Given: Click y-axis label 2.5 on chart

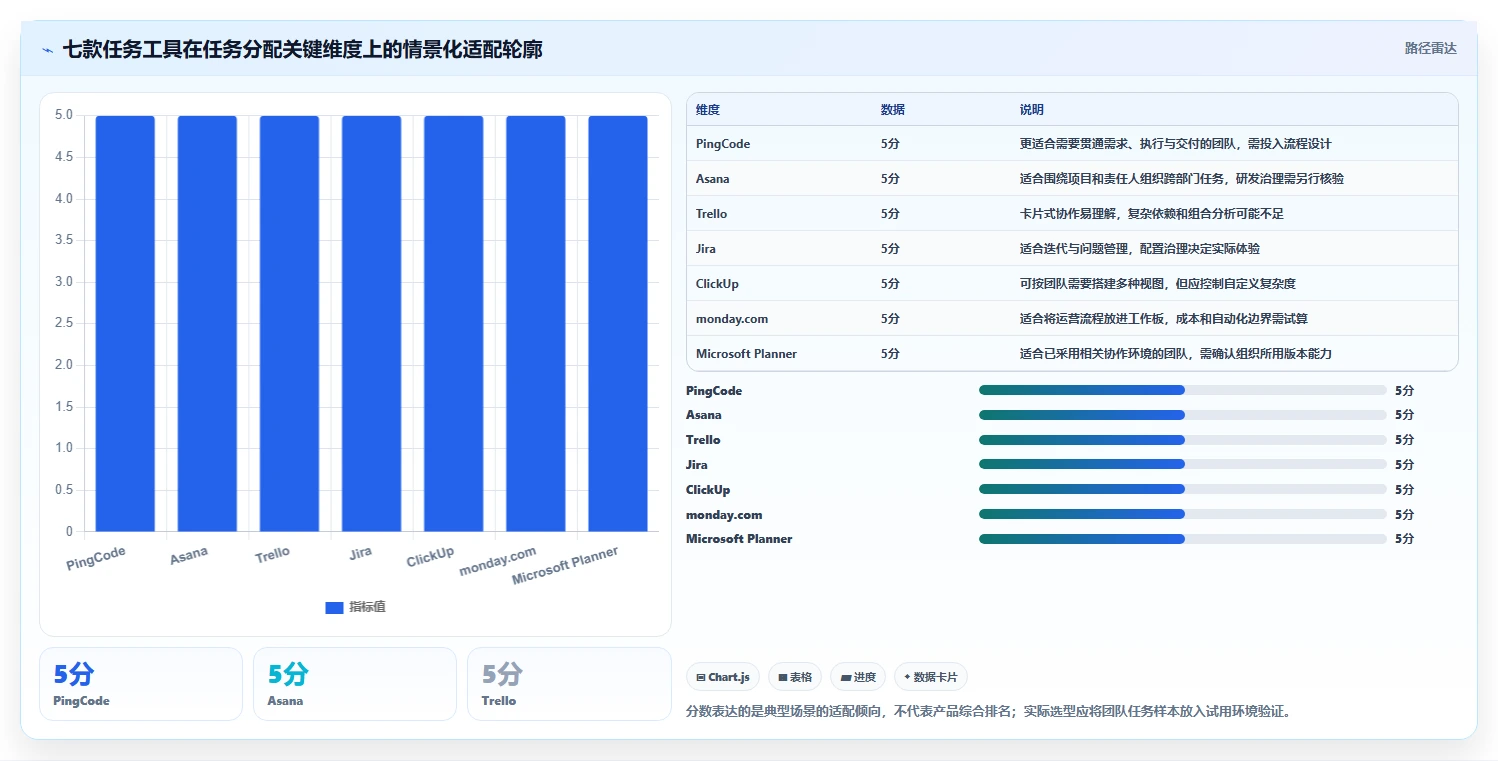Looking at the screenshot, I should coord(63,323).
